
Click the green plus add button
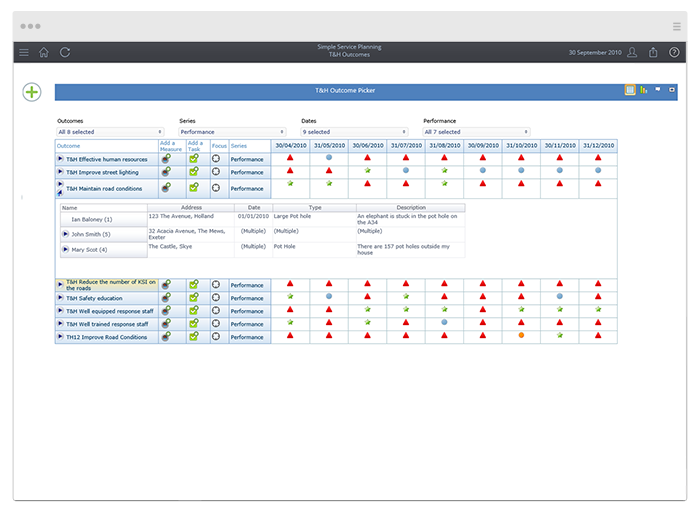pos(32,92)
